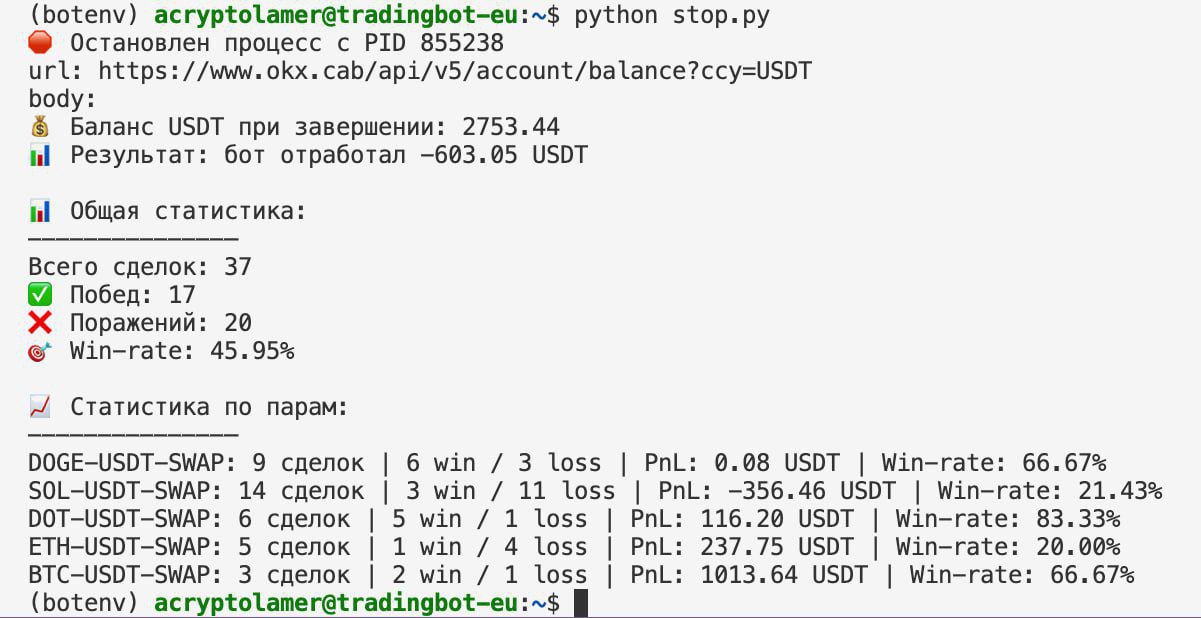Click the money bag emoji icon
Image resolution: width=1201 pixels, height=618 pixels.
40,127
